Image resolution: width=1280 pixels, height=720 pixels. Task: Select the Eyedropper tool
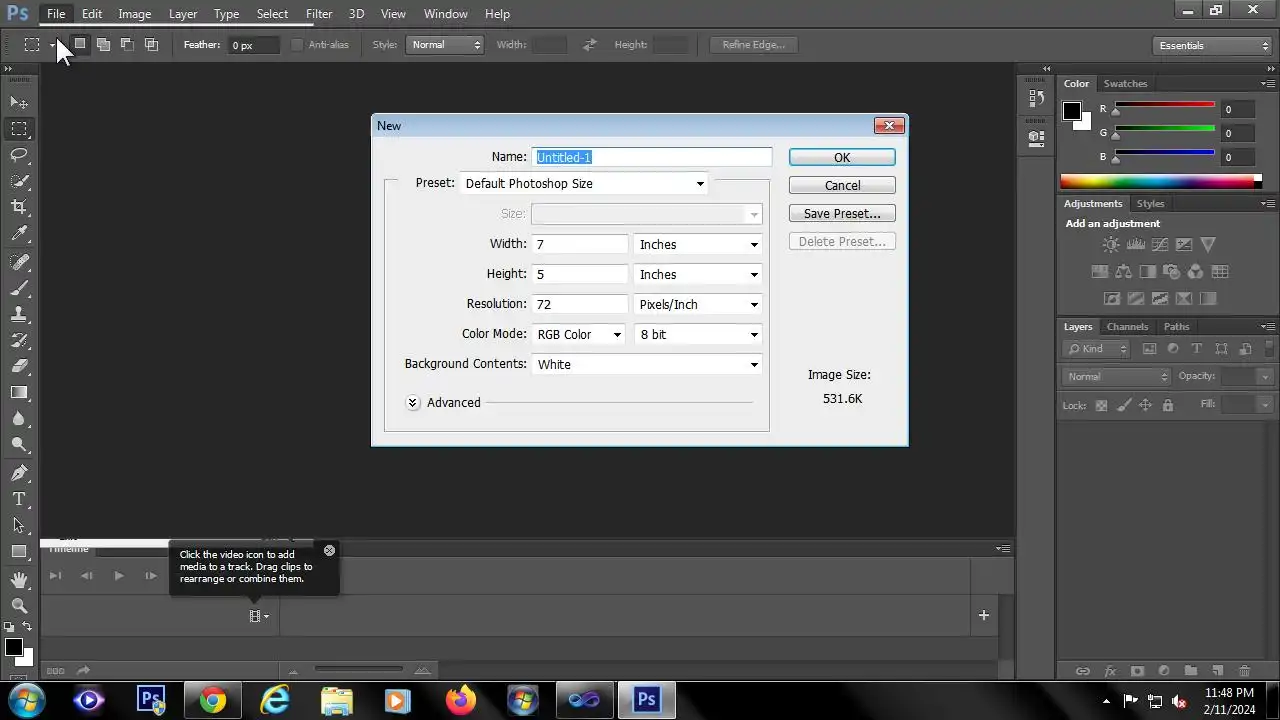[19, 233]
